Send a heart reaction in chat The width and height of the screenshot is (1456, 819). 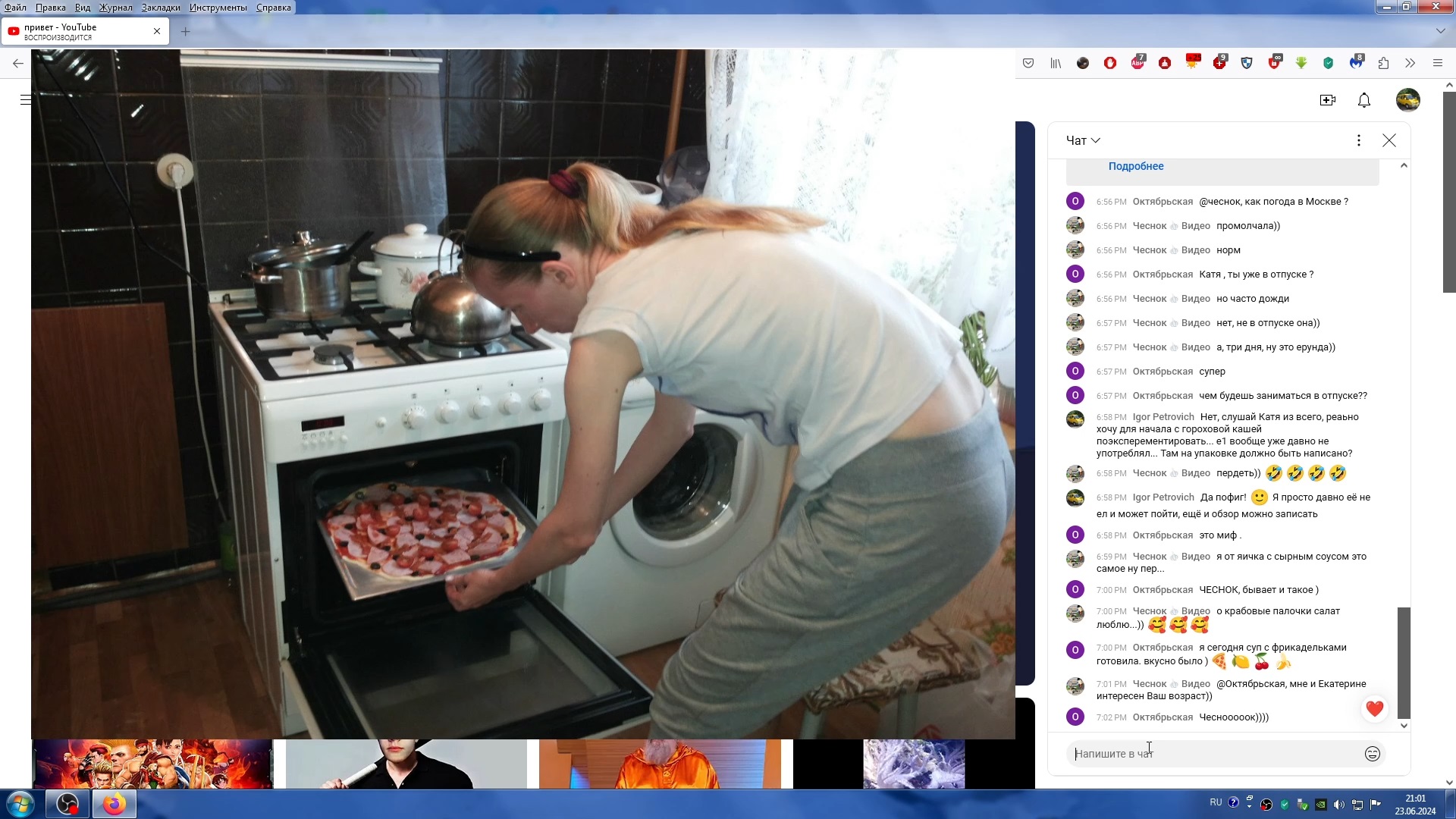coord(1374,709)
